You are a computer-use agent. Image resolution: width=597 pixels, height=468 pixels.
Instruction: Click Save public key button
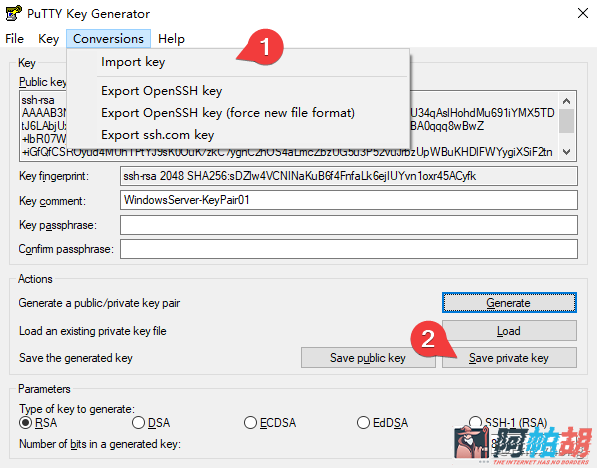pos(368,358)
